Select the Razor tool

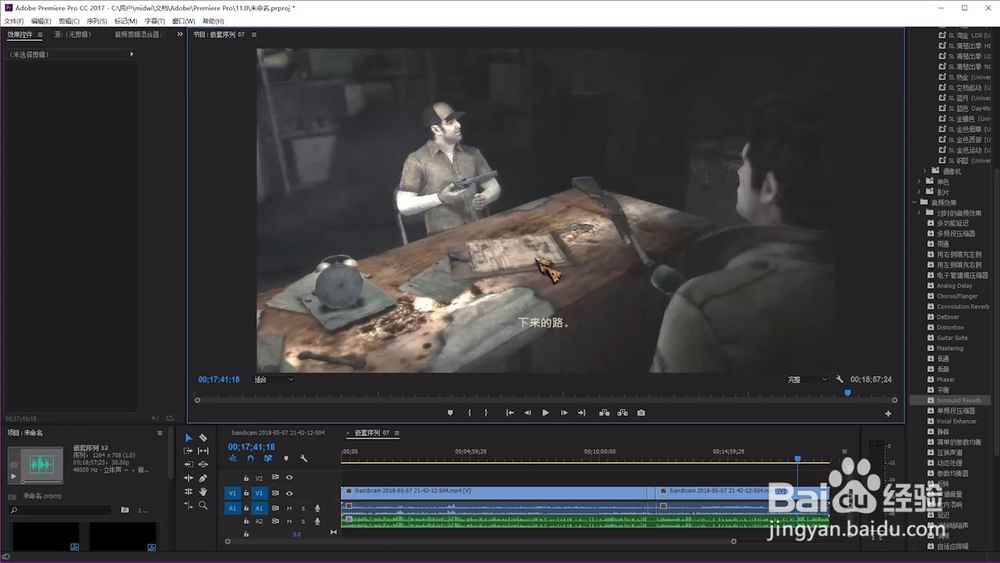click(x=203, y=437)
